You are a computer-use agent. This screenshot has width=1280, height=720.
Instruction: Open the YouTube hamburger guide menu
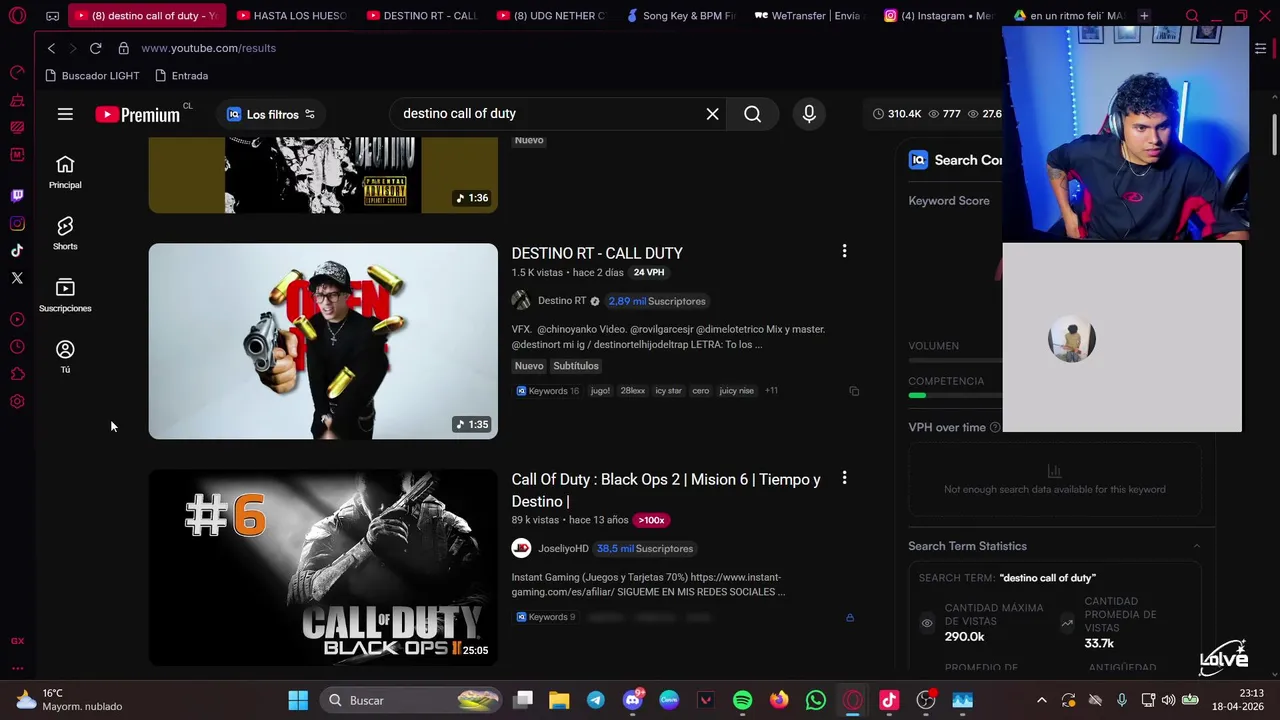[65, 114]
